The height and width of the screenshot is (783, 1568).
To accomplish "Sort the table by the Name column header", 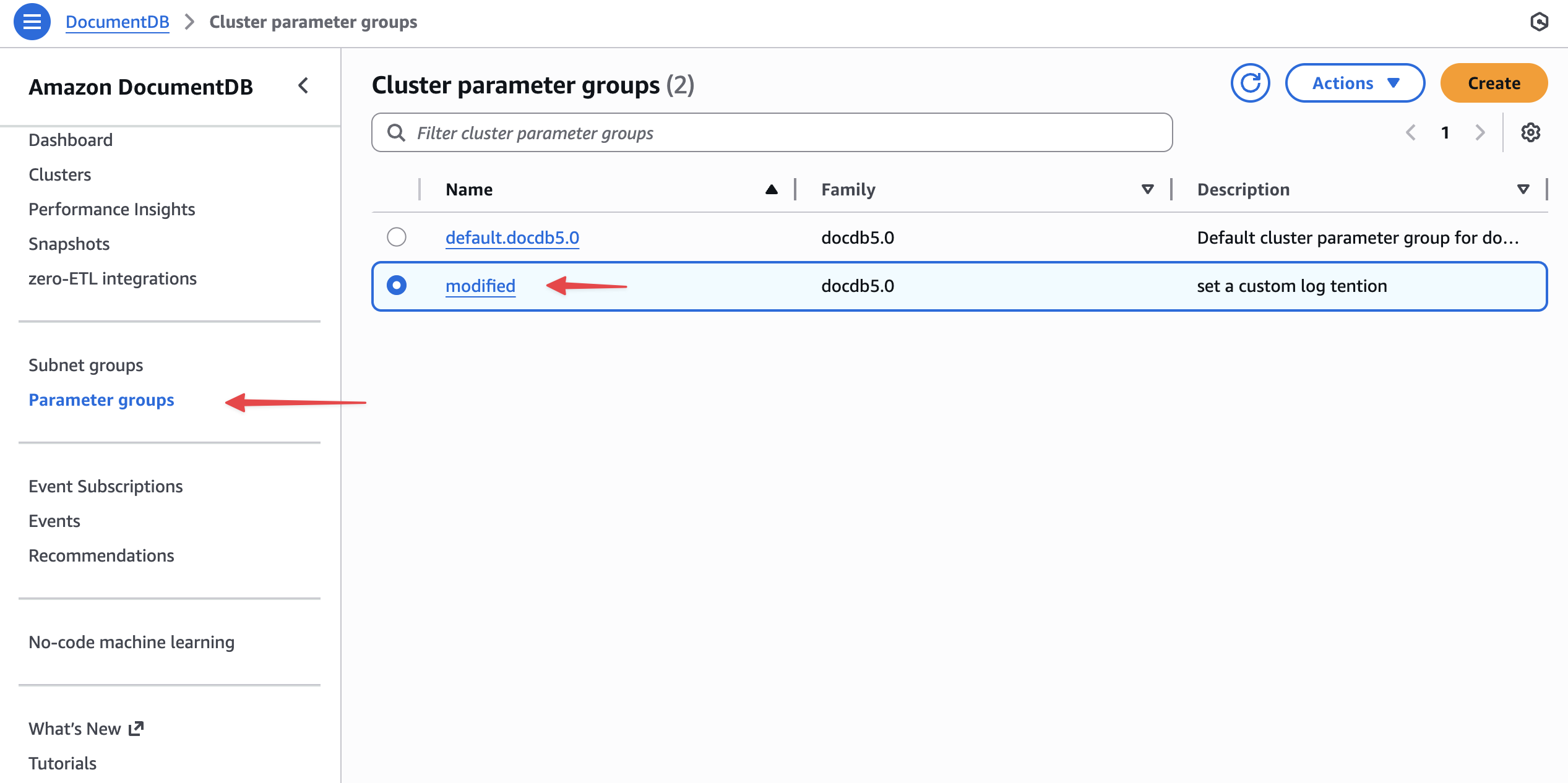I will tap(468, 189).
